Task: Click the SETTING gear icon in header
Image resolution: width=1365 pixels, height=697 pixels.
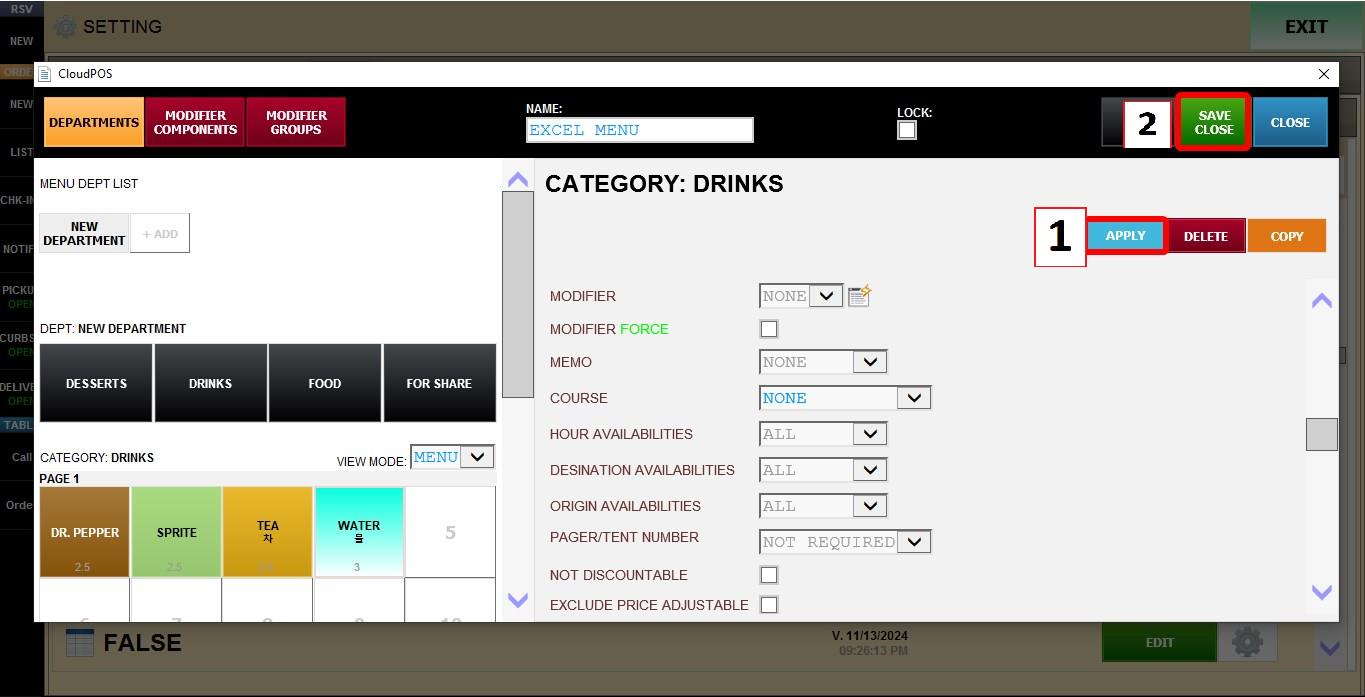Action: pos(65,27)
